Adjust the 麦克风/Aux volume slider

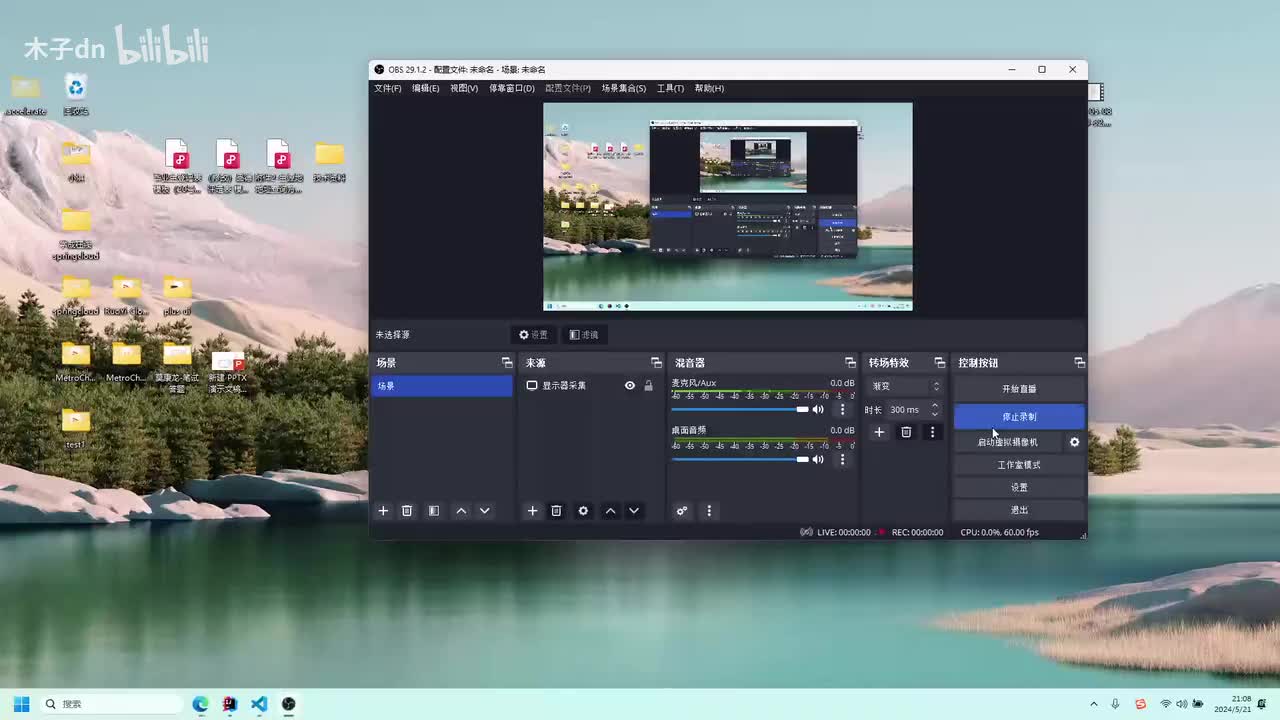(740, 409)
